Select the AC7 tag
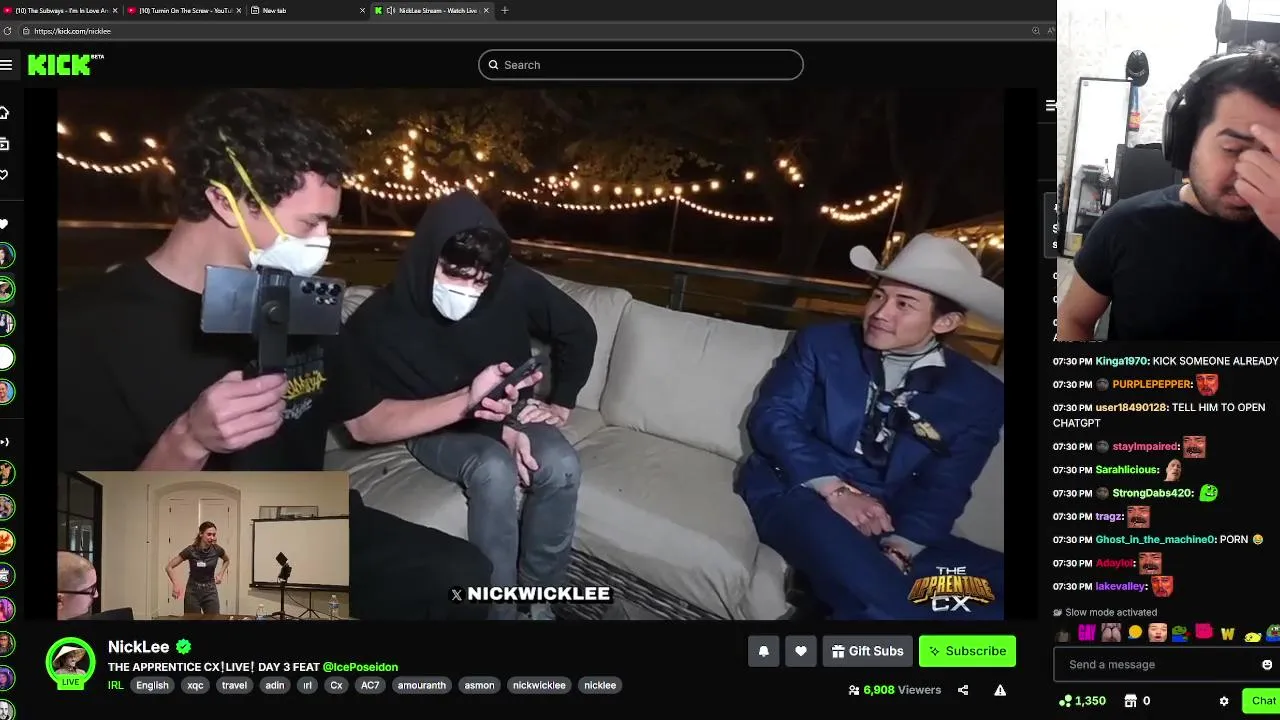The image size is (1280, 720). [370, 685]
